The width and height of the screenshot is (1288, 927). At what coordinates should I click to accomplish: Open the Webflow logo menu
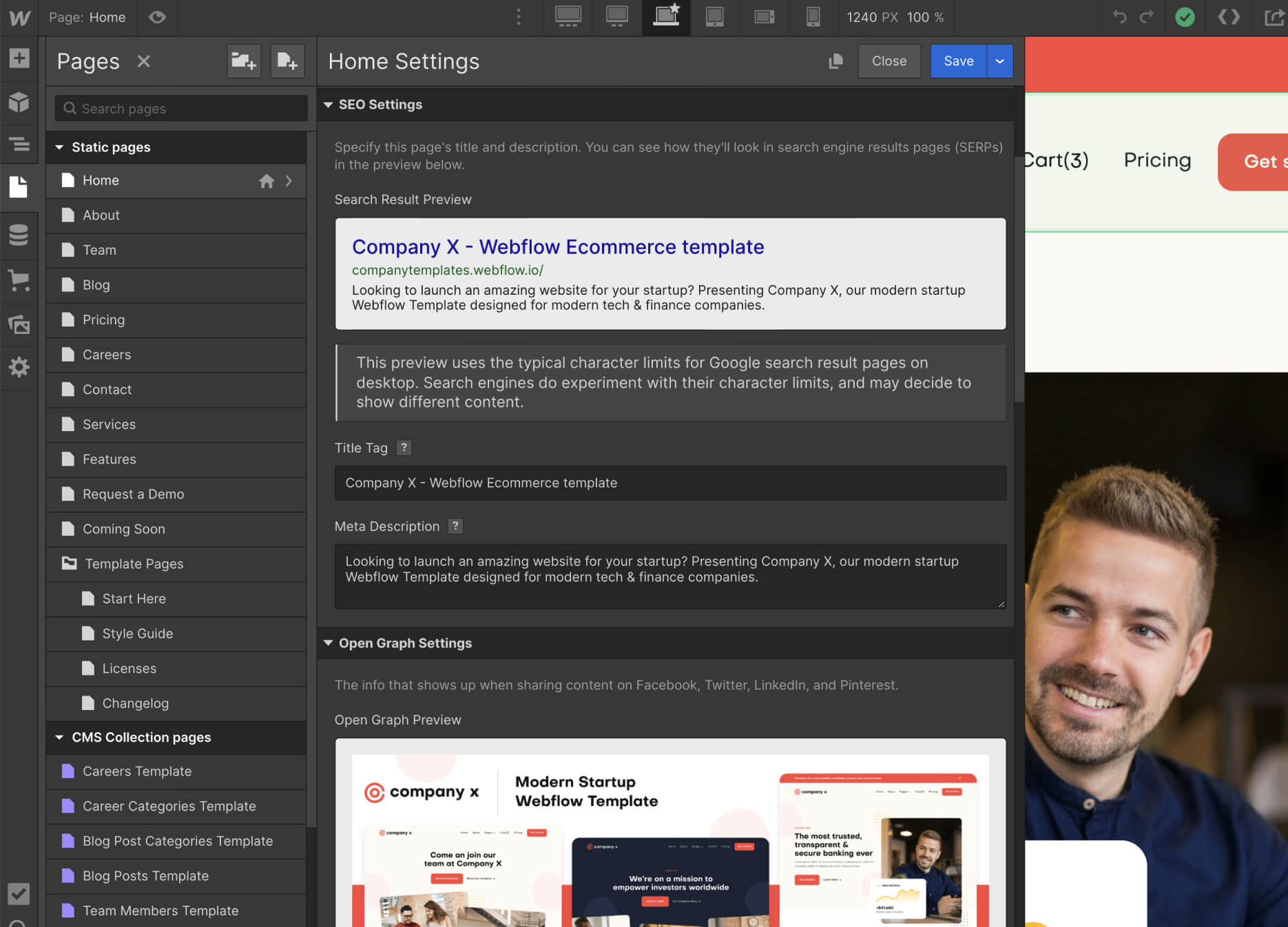coord(19,17)
